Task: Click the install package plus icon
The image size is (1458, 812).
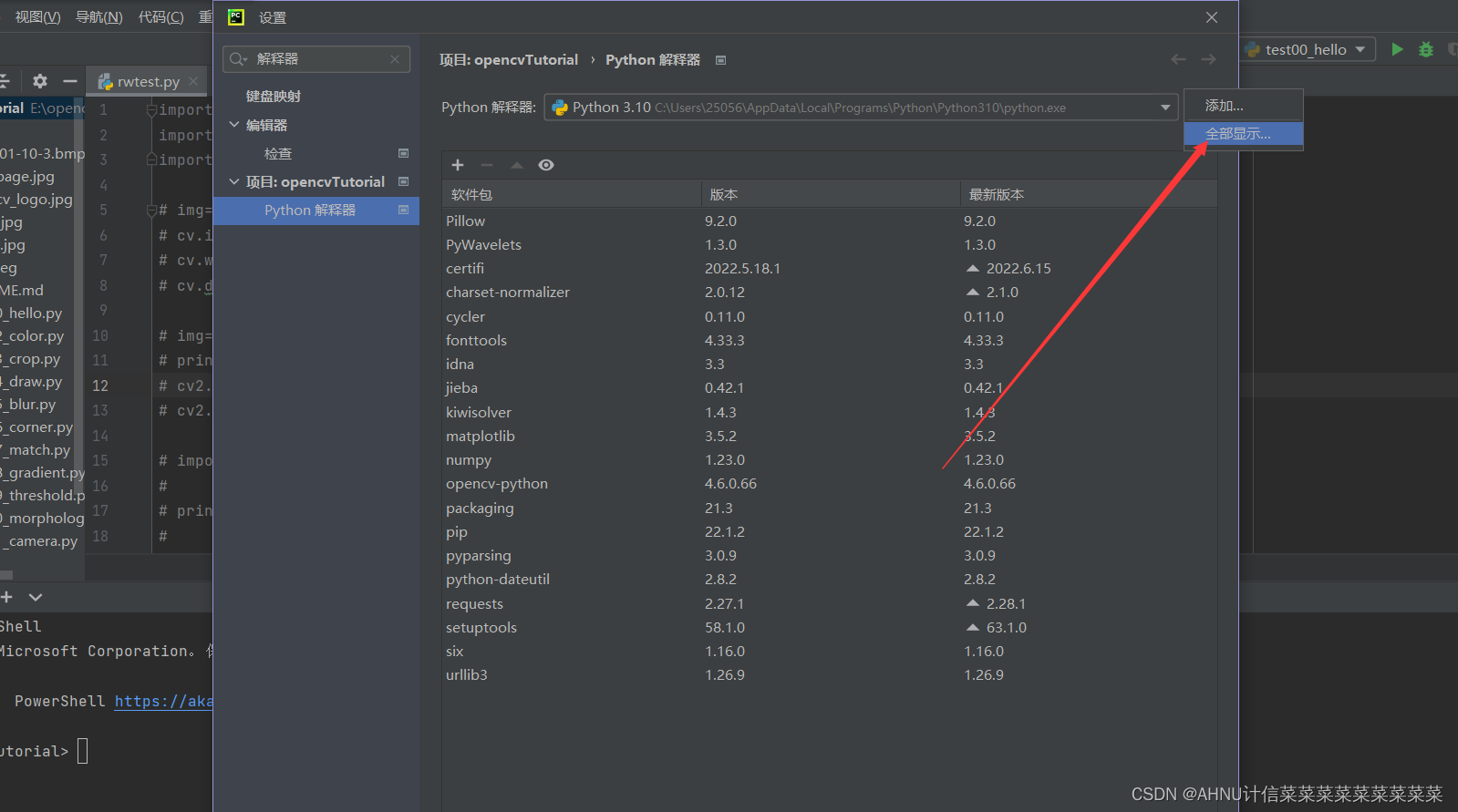Action: click(x=458, y=165)
